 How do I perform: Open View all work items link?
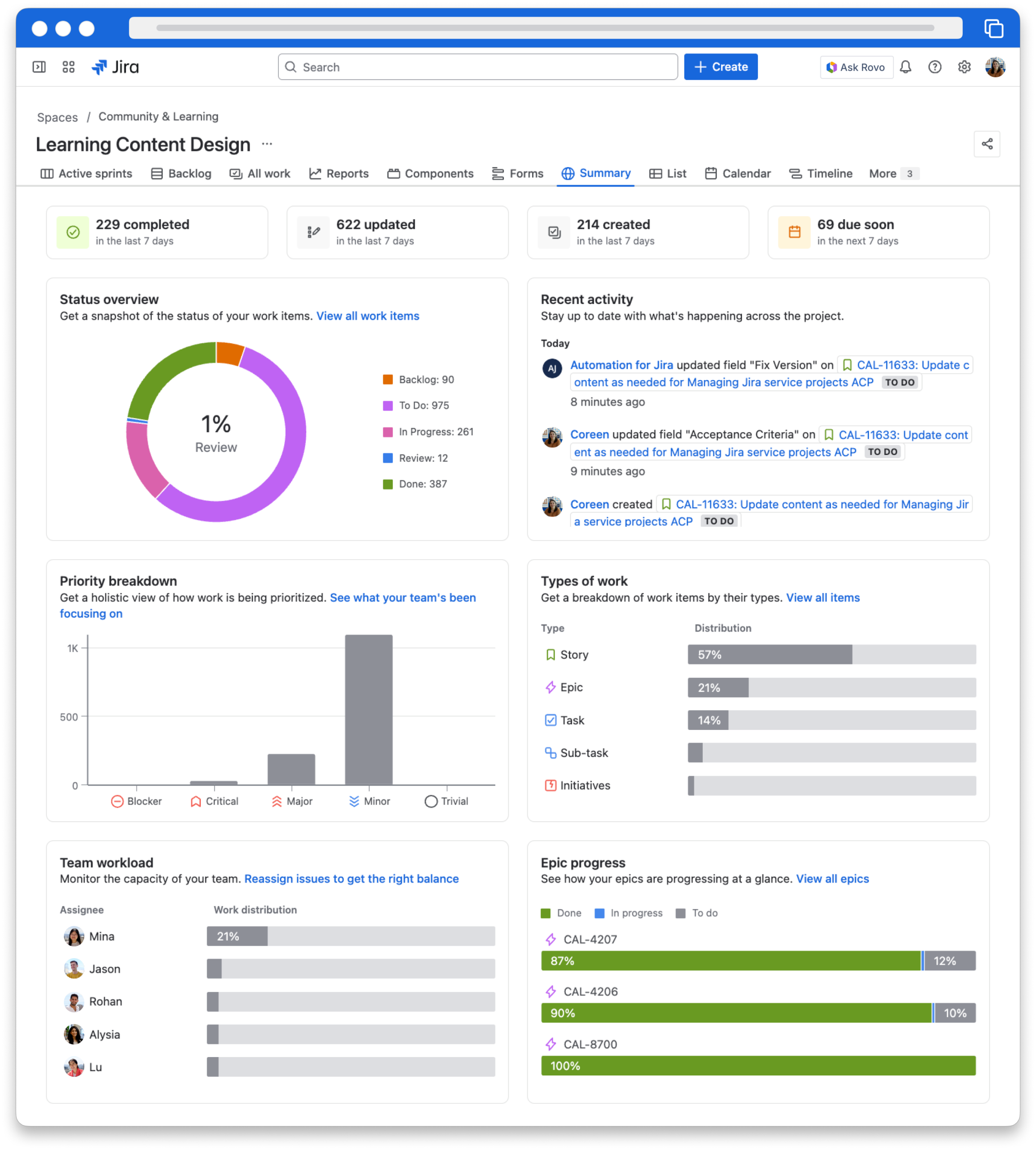pyautogui.click(x=367, y=316)
